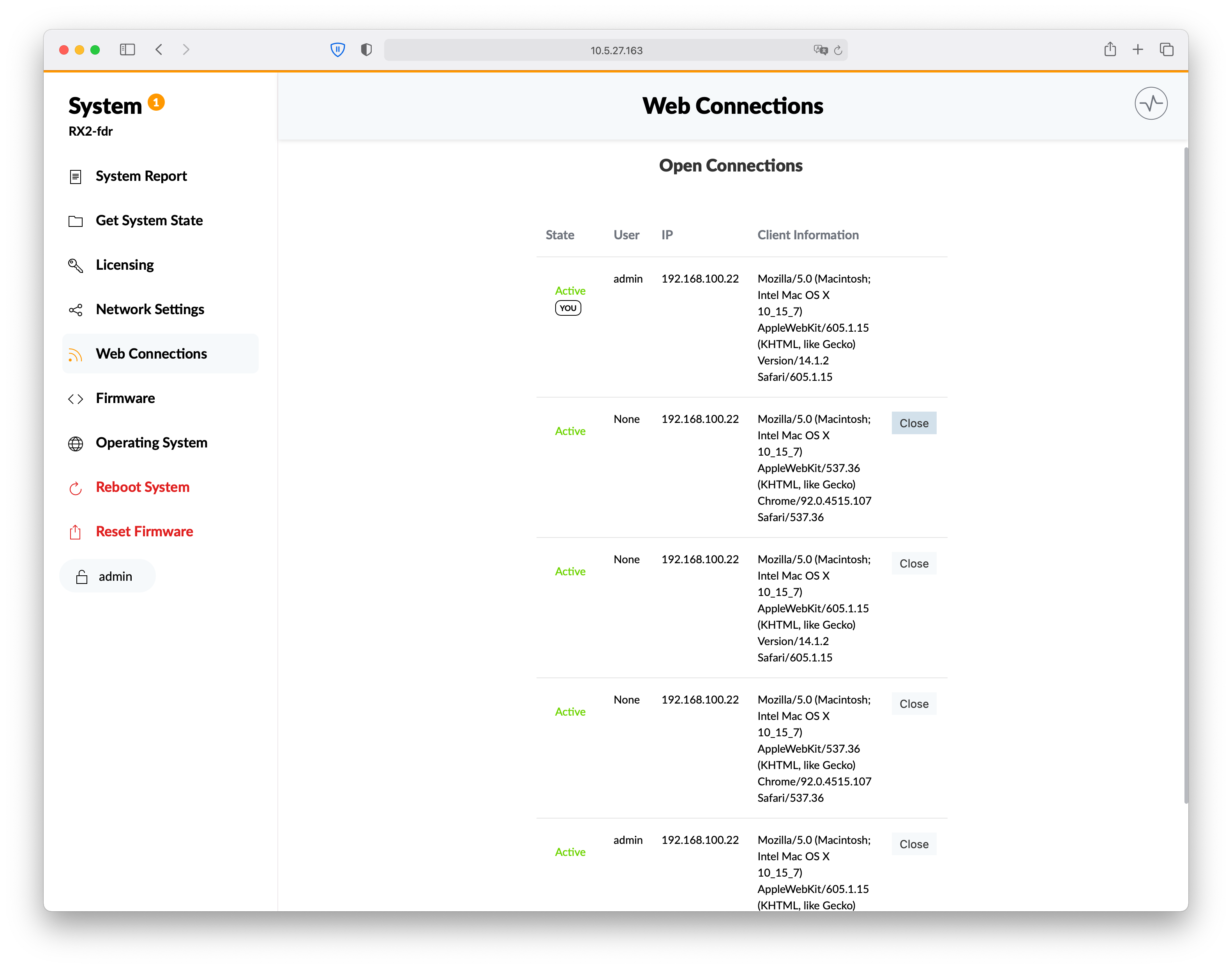Go back with the browser back arrow
Screen dimensions: 1232x969
tap(159, 50)
